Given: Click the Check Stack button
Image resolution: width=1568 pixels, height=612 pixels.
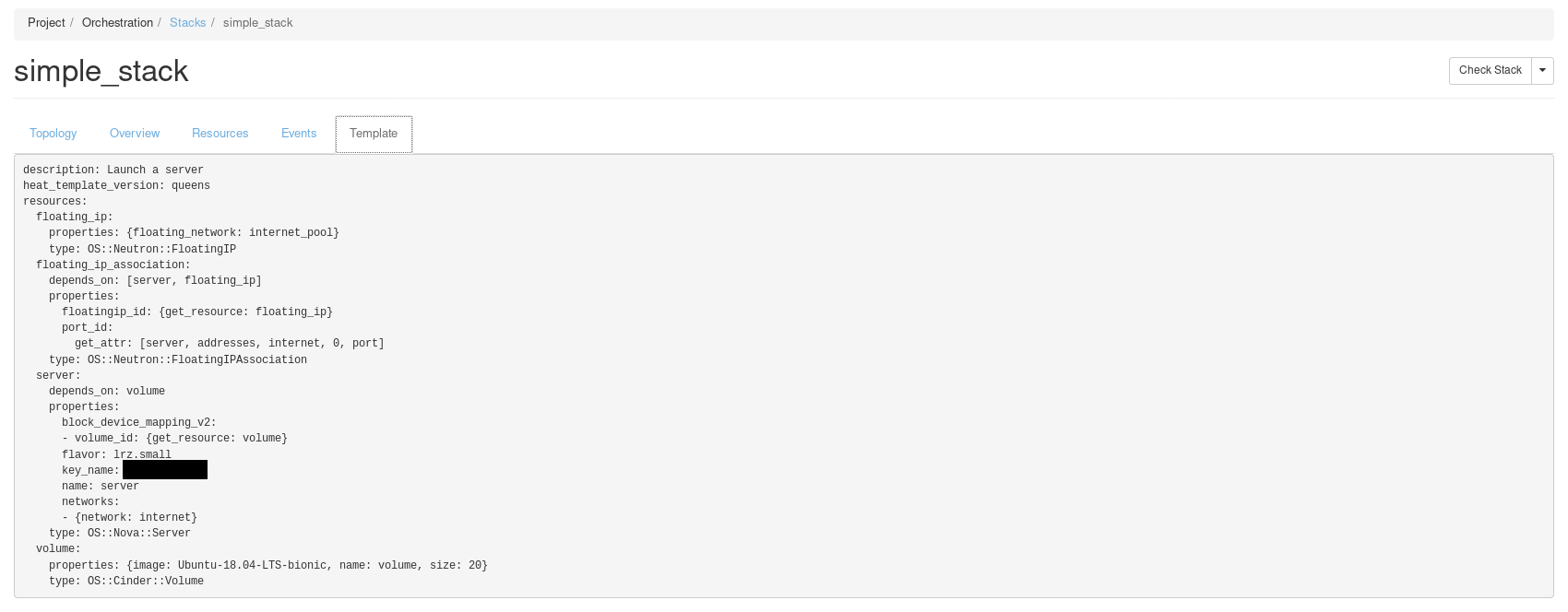Looking at the screenshot, I should pos(1490,70).
